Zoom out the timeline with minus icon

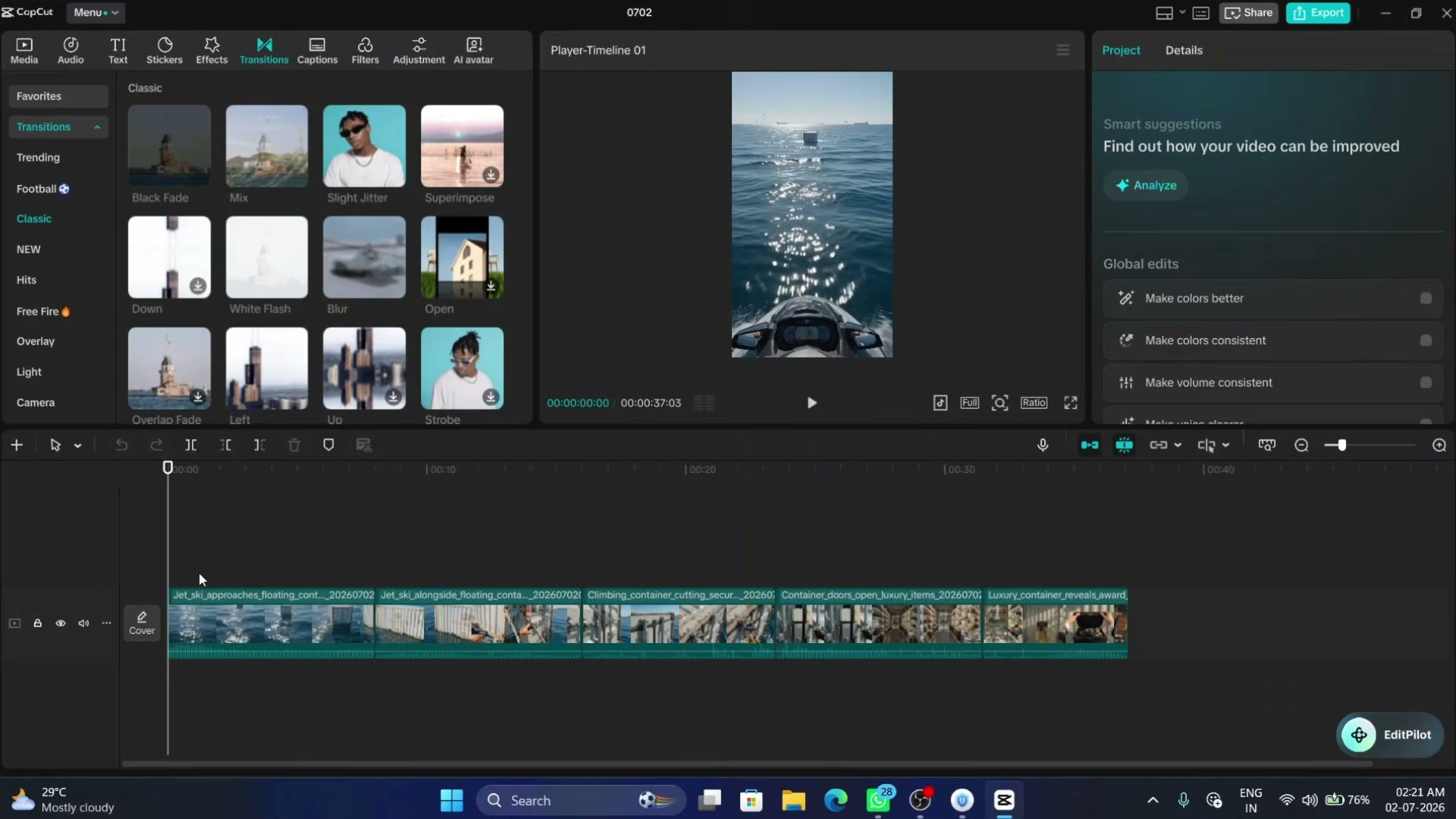click(1301, 445)
